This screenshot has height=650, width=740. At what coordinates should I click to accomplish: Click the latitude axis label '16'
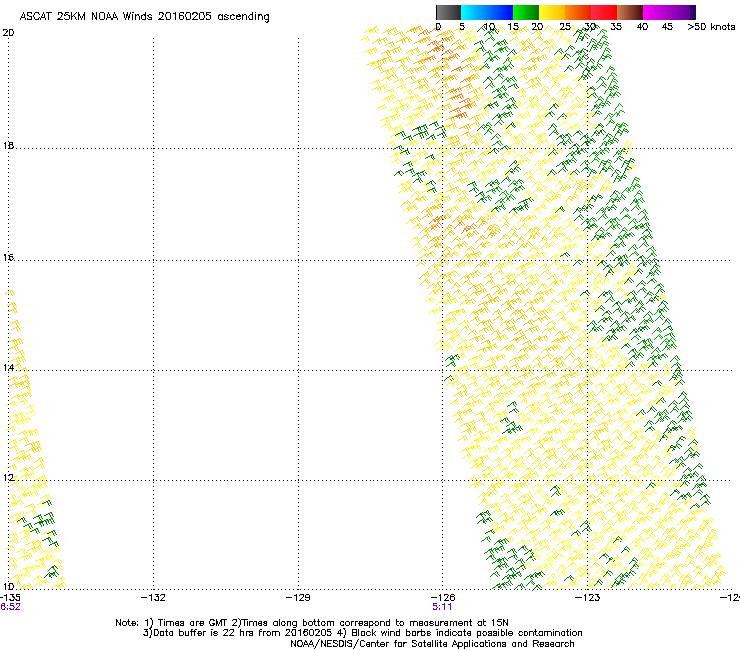click(x=8, y=257)
